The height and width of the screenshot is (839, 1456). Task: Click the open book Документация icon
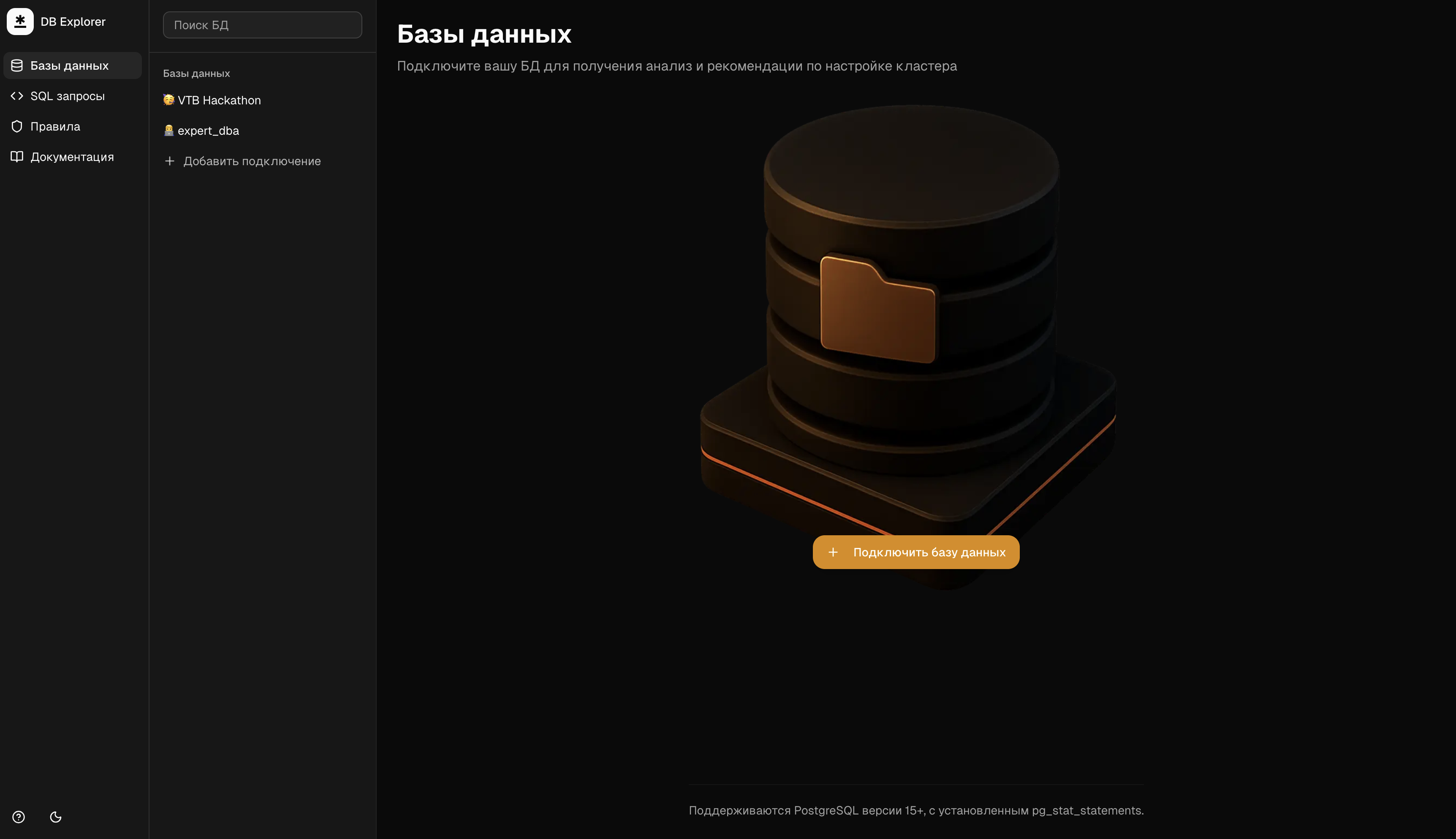17,157
